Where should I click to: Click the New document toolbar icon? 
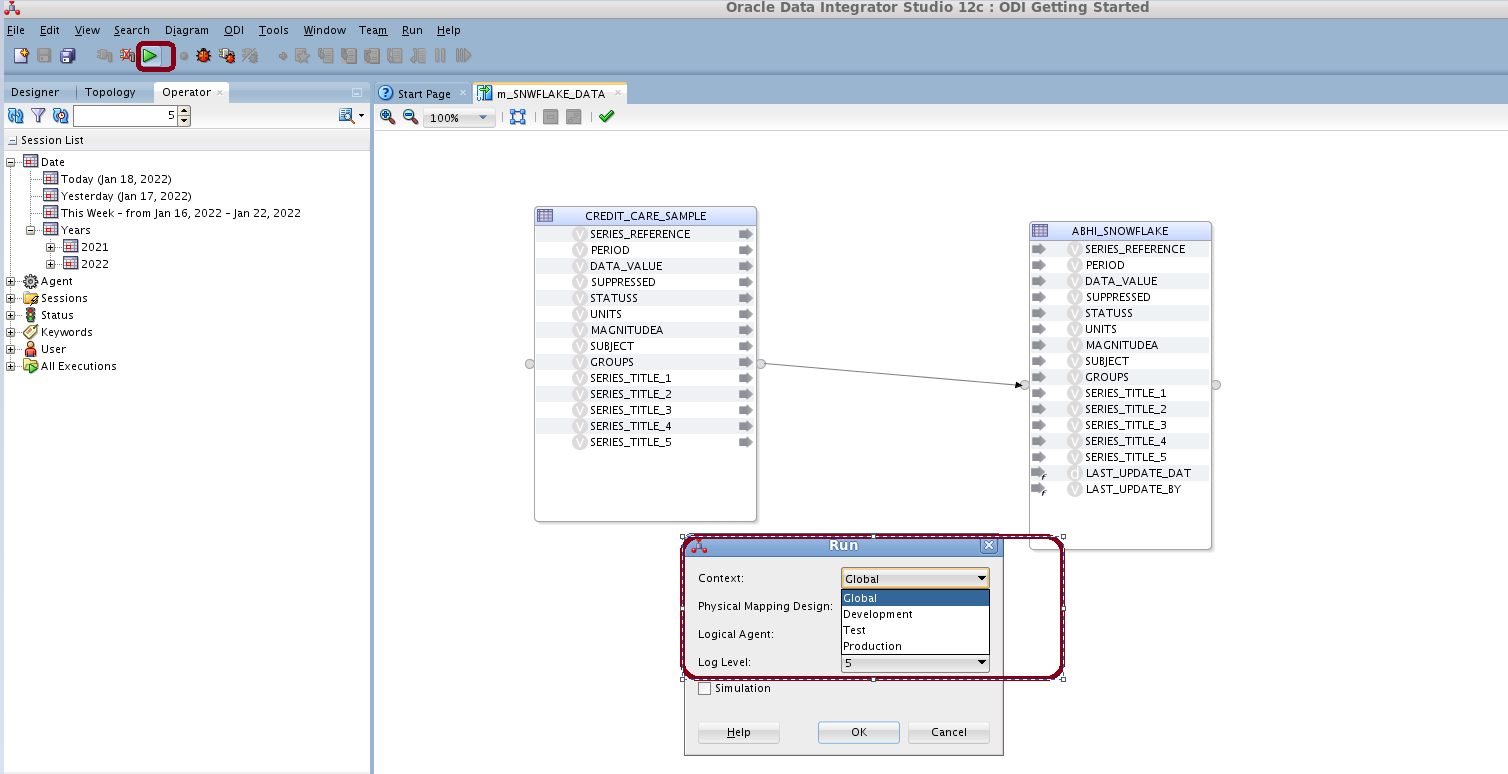21,56
